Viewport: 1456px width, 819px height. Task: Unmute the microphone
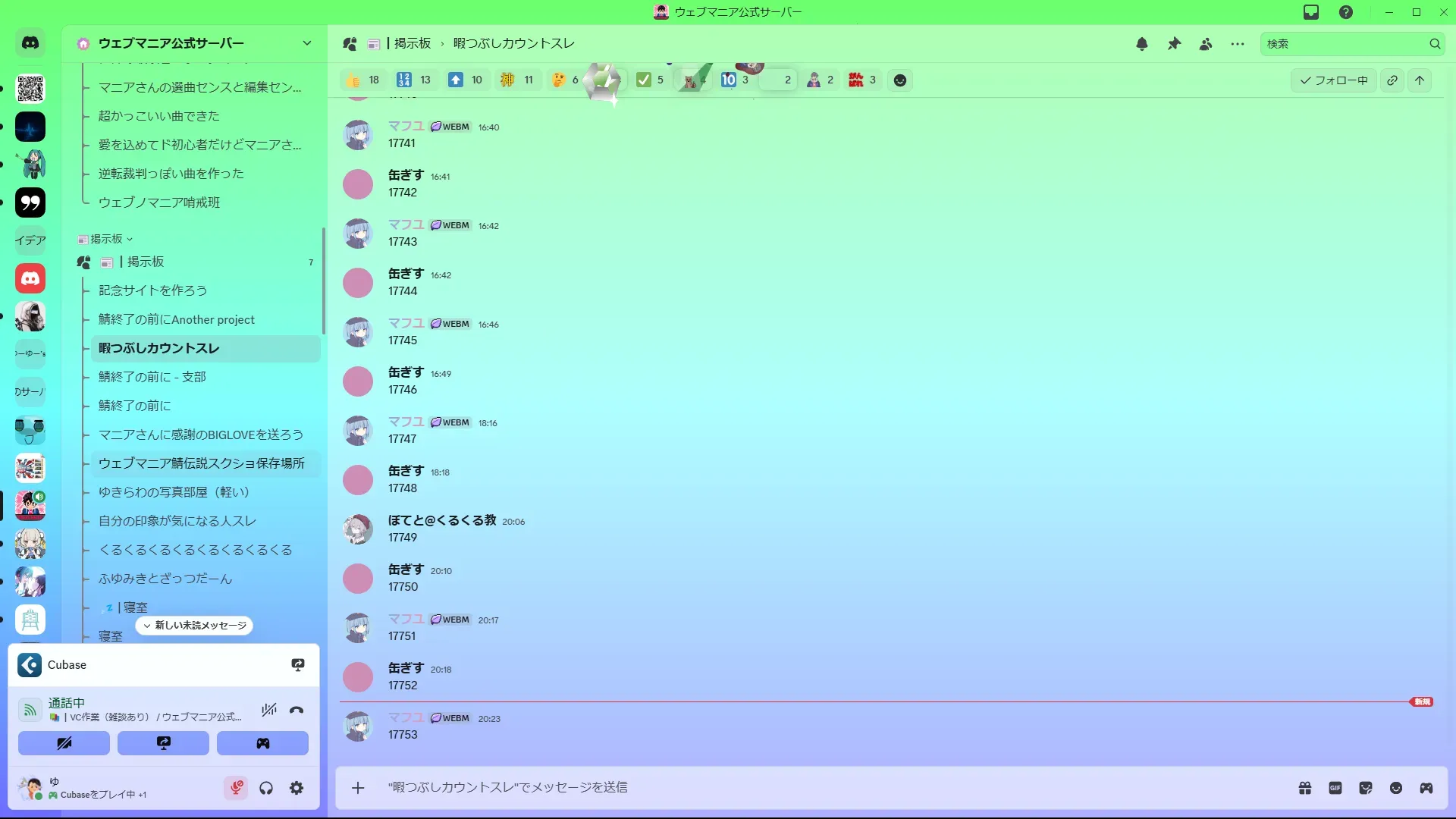point(236,788)
